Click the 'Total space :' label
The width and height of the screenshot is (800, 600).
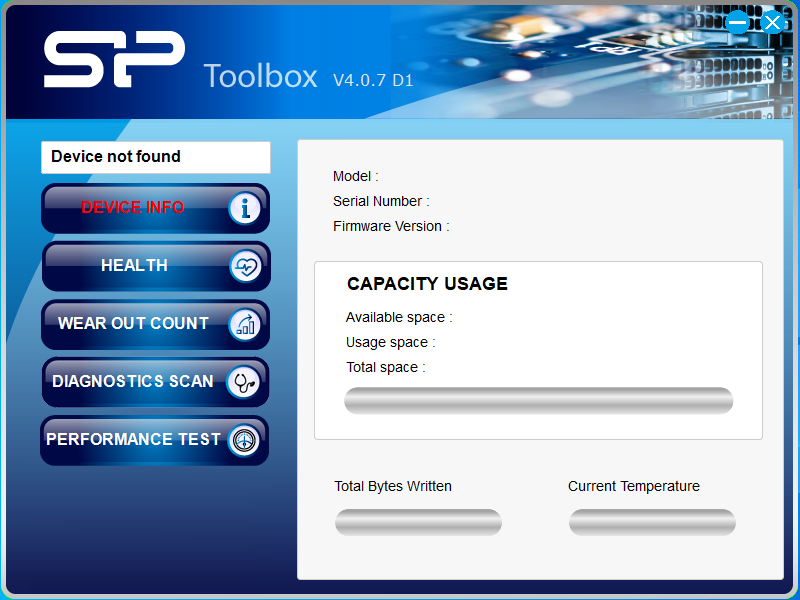[386, 367]
